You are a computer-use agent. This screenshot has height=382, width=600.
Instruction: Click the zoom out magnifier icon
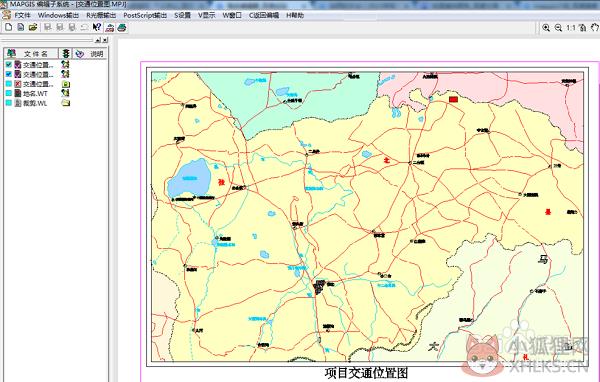pyautogui.click(x=558, y=28)
